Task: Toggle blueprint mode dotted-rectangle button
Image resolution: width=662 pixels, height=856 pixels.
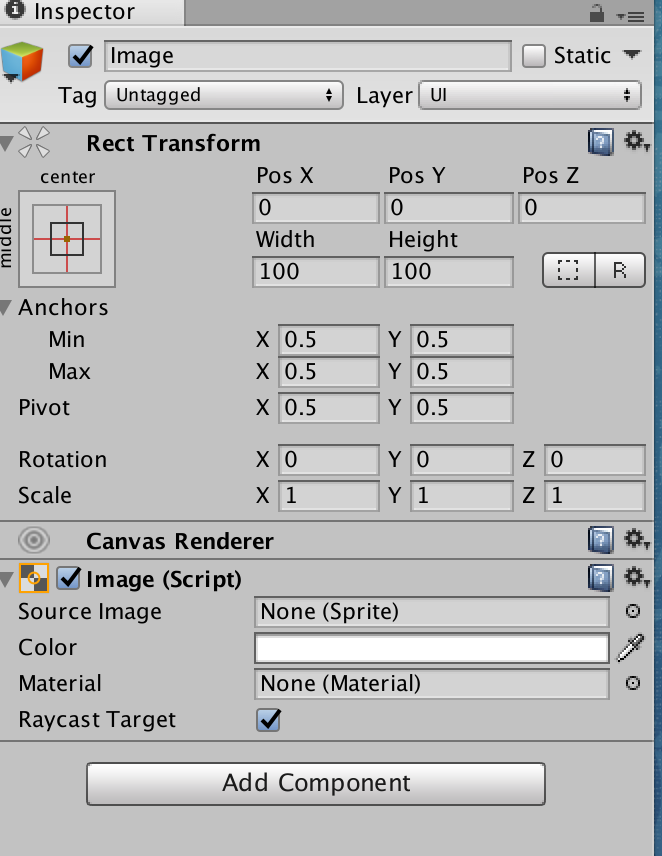Action: point(568,270)
